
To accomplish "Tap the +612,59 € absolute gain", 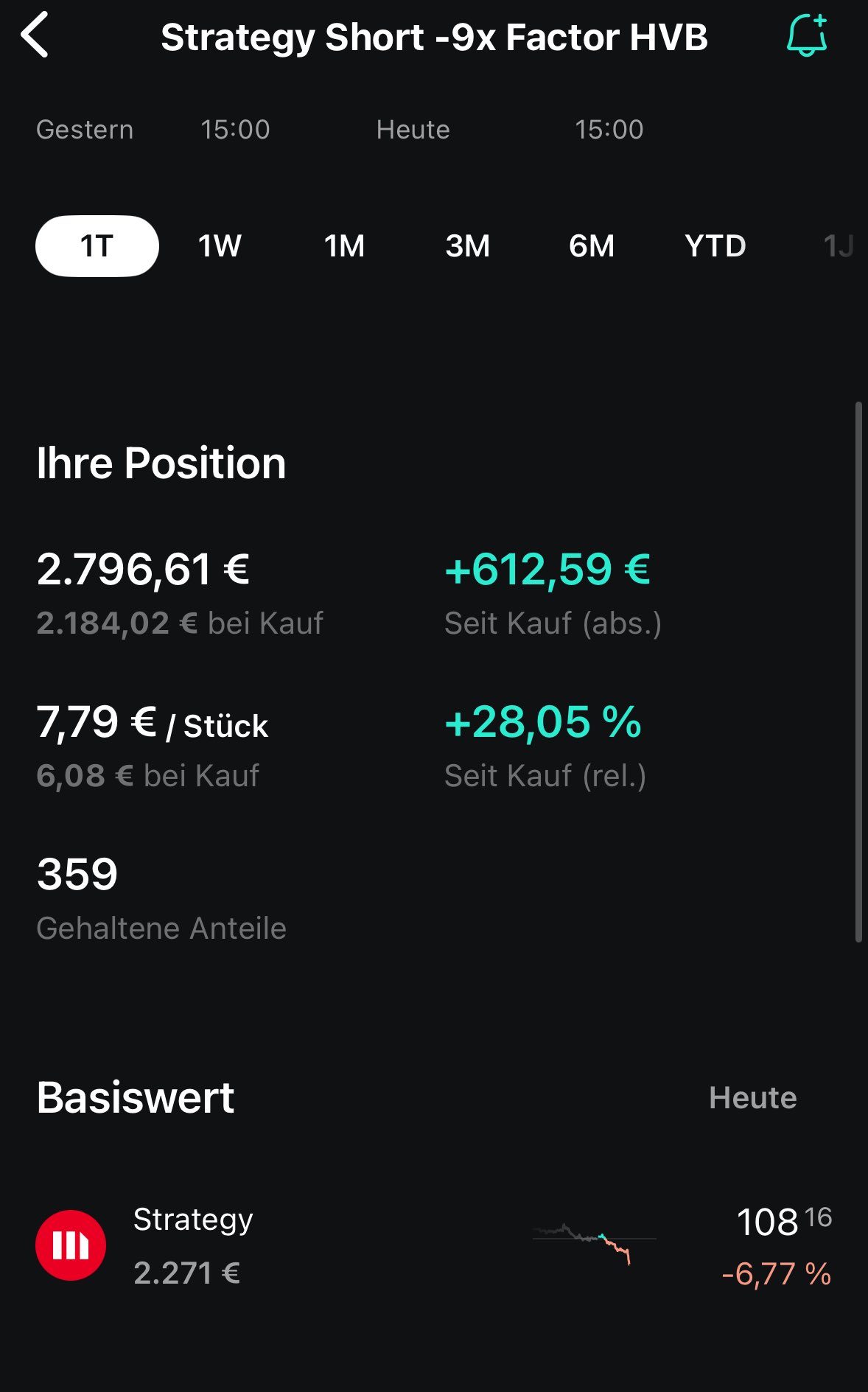I will coord(547,570).
